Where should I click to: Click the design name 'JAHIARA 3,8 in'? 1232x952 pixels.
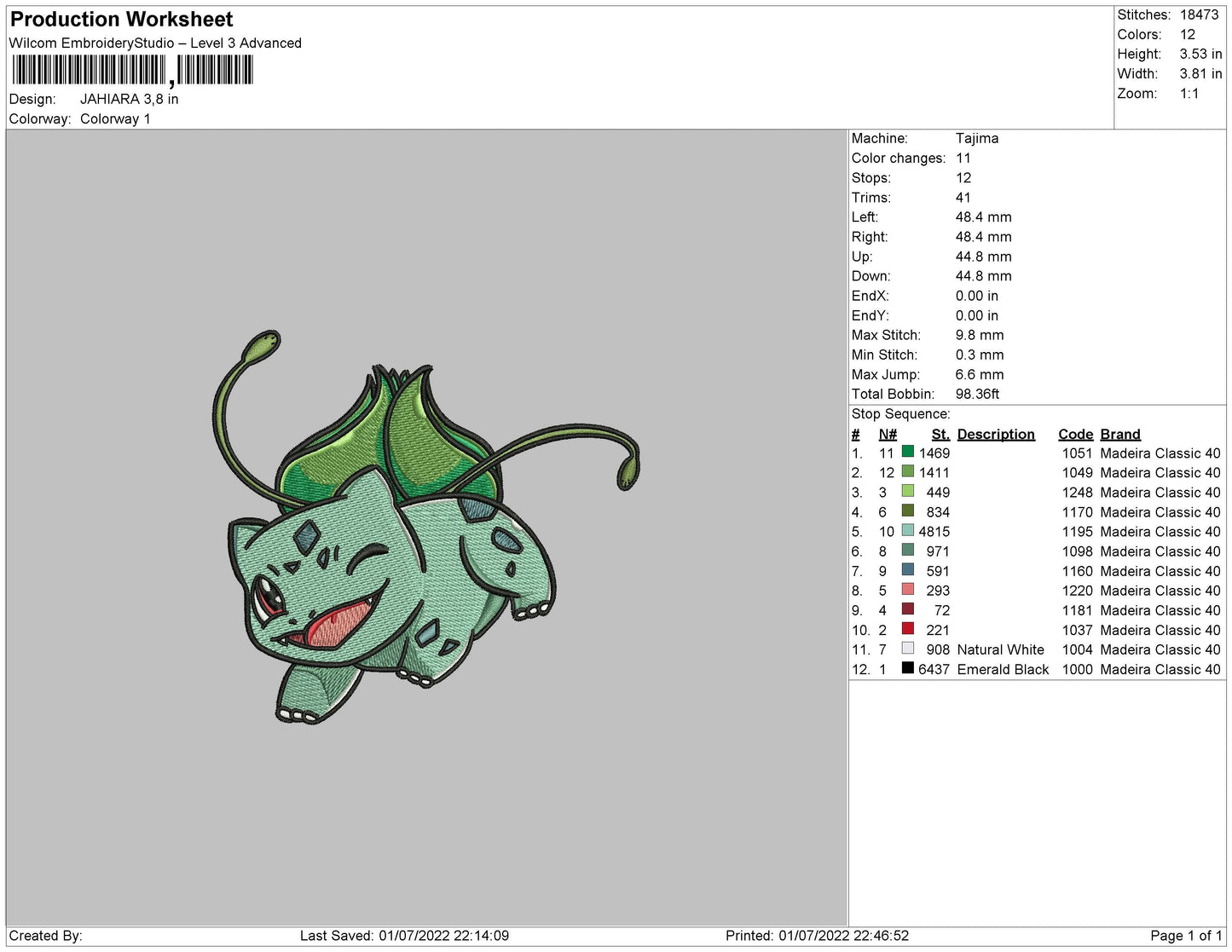click(130, 99)
